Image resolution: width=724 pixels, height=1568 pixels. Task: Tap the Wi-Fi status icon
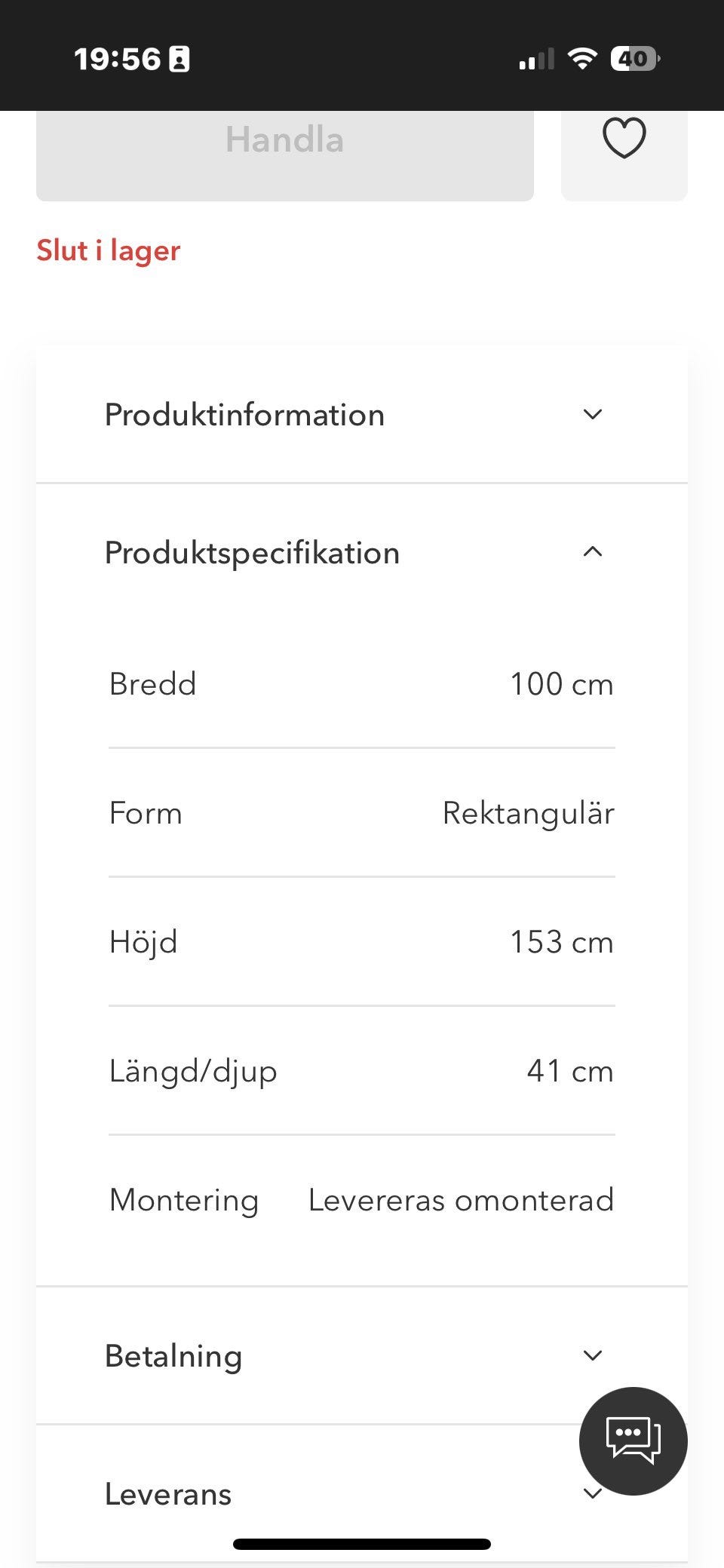coord(581,59)
